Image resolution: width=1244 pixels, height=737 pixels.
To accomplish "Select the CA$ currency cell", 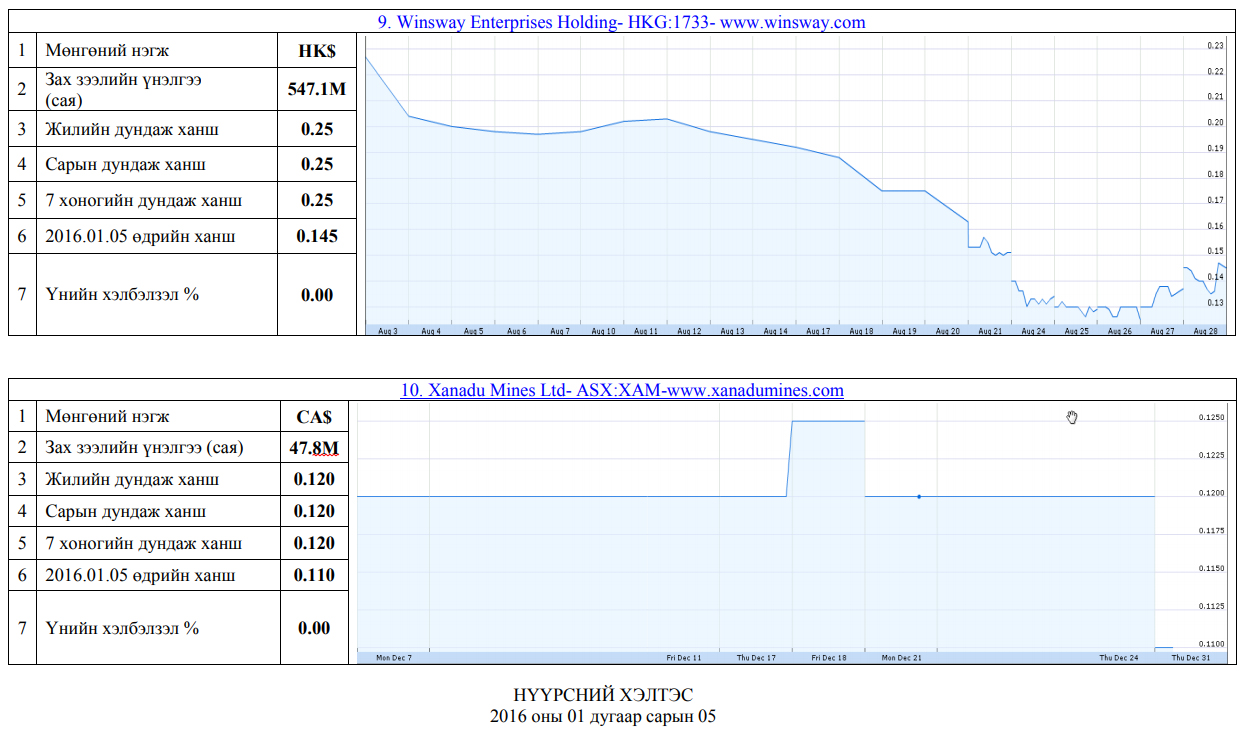I will [x=313, y=416].
